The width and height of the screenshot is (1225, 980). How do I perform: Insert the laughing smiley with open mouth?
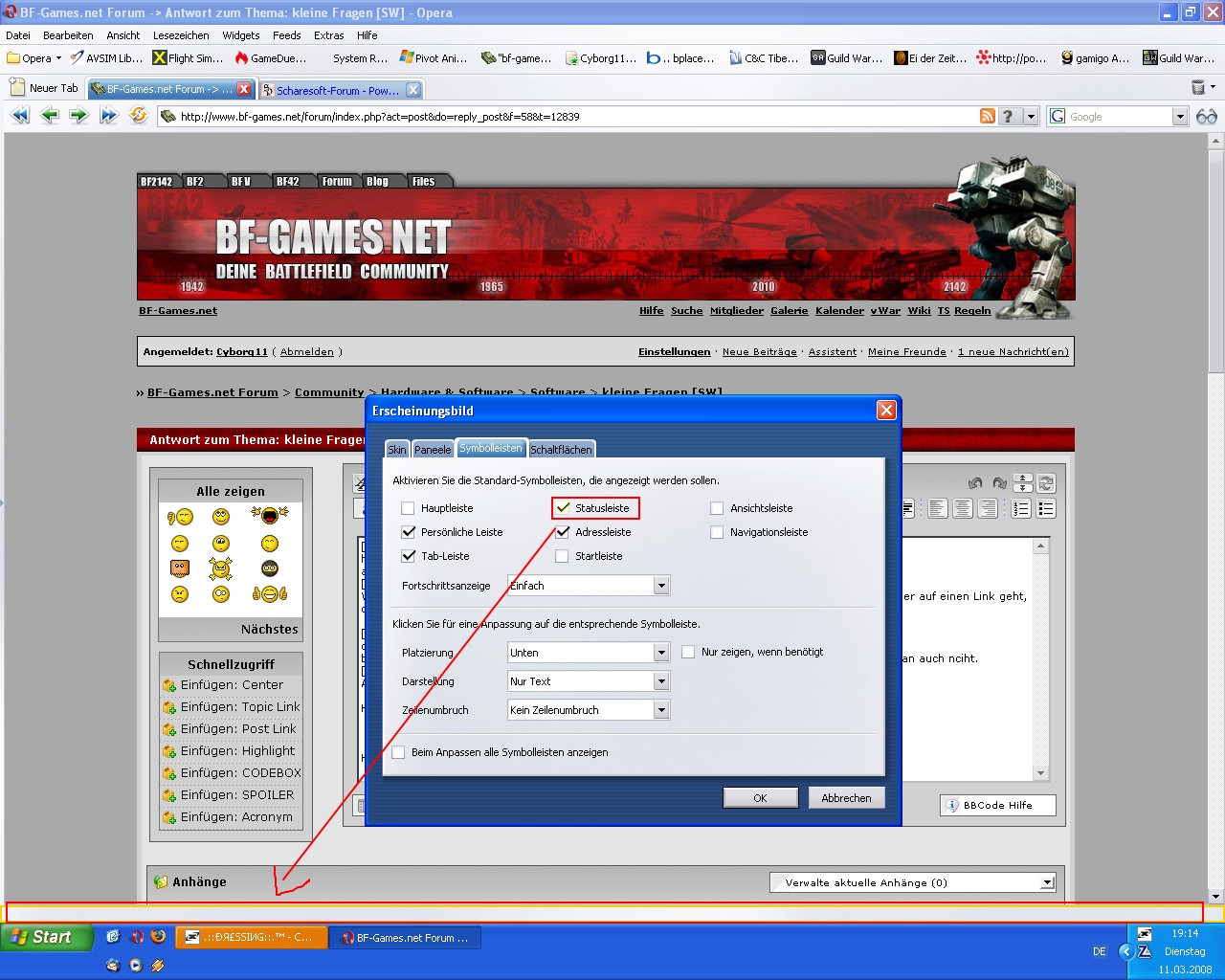270,516
